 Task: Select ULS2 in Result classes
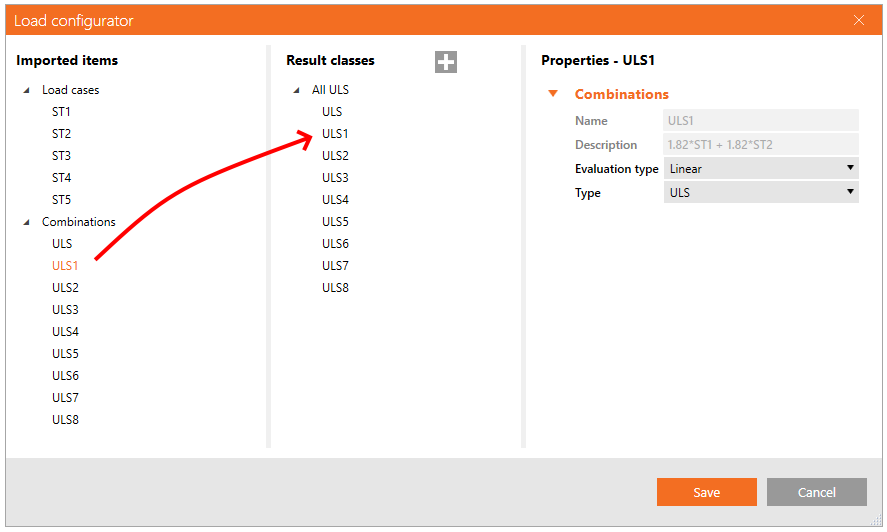pos(335,156)
